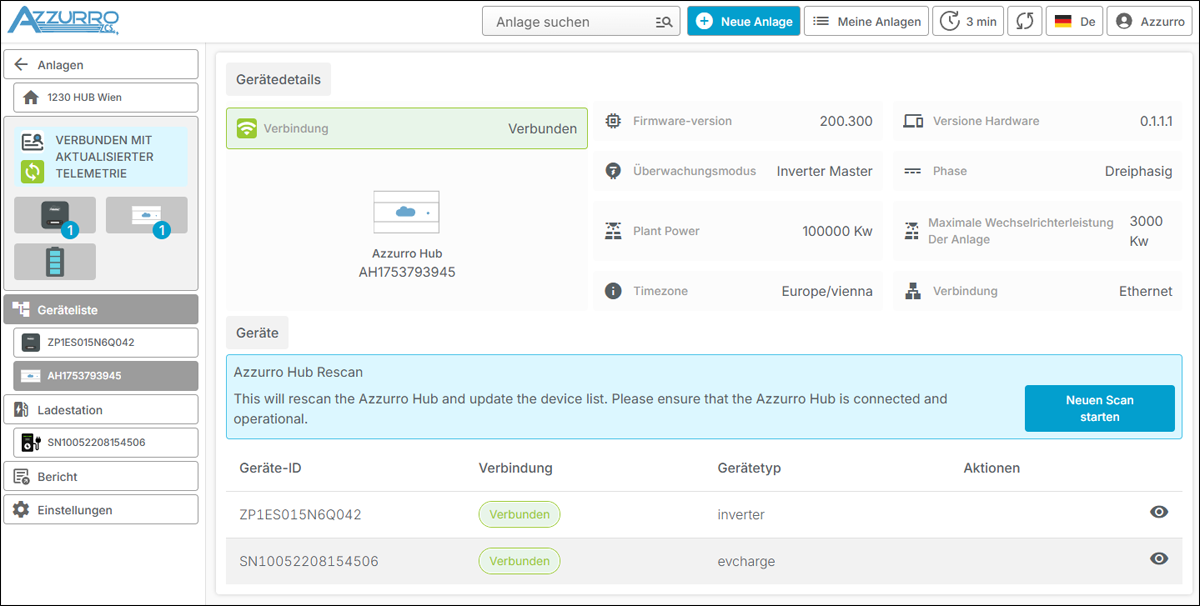Click the Geräte-ID column header
The height and width of the screenshot is (606, 1200).
point(270,468)
